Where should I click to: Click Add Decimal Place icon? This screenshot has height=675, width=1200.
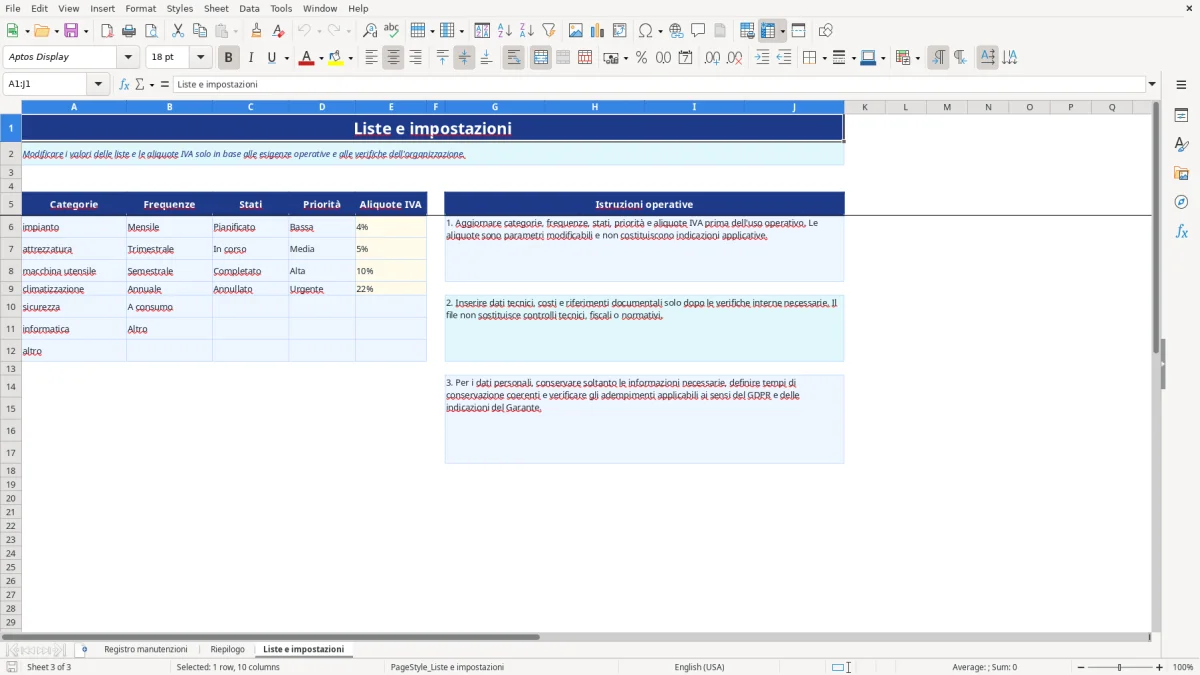click(x=713, y=58)
